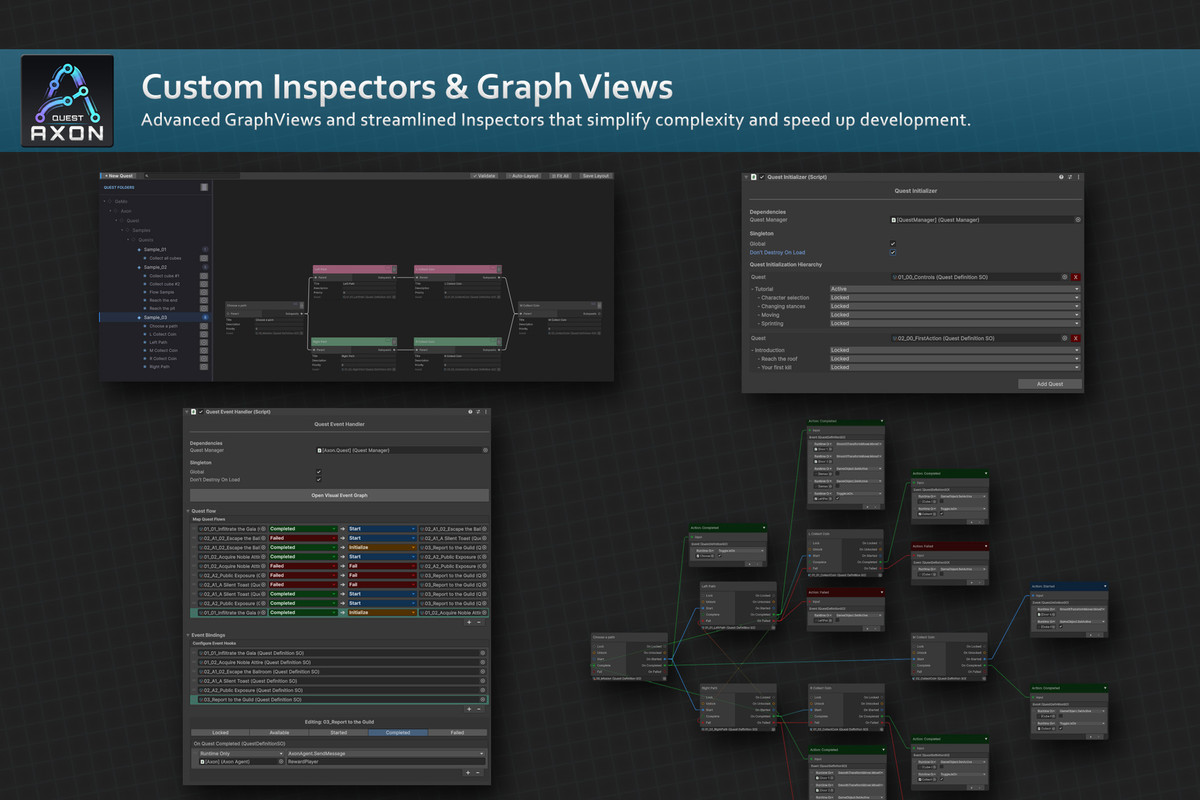Toggle Don't Destroy On Load in Event Handler

[x=319, y=480]
